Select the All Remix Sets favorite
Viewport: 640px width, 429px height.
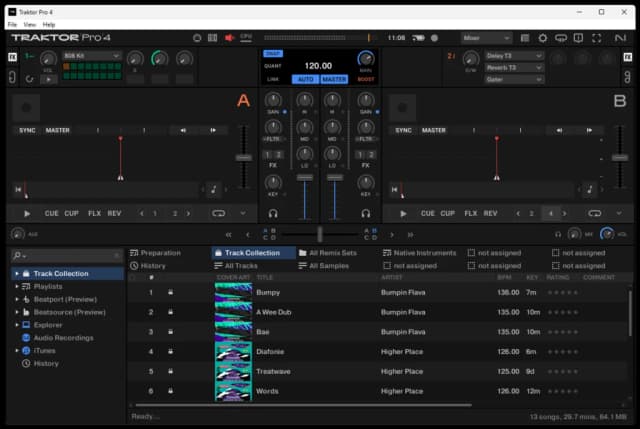[x=328, y=253]
